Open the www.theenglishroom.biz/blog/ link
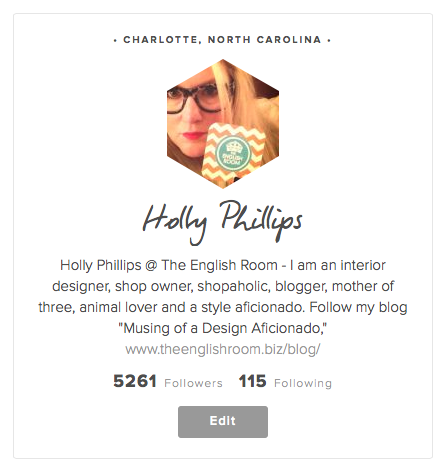The image size is (445, 470). [223, 349]
